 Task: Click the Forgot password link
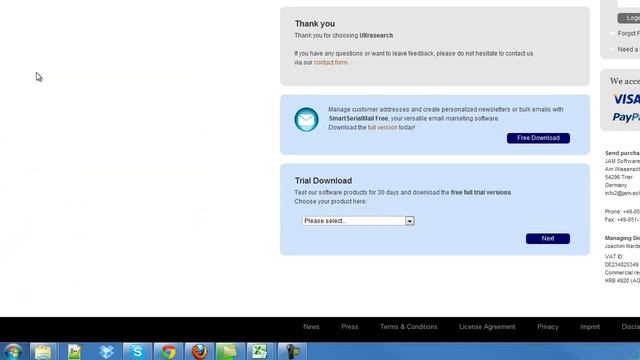click(x=629, y=33)
